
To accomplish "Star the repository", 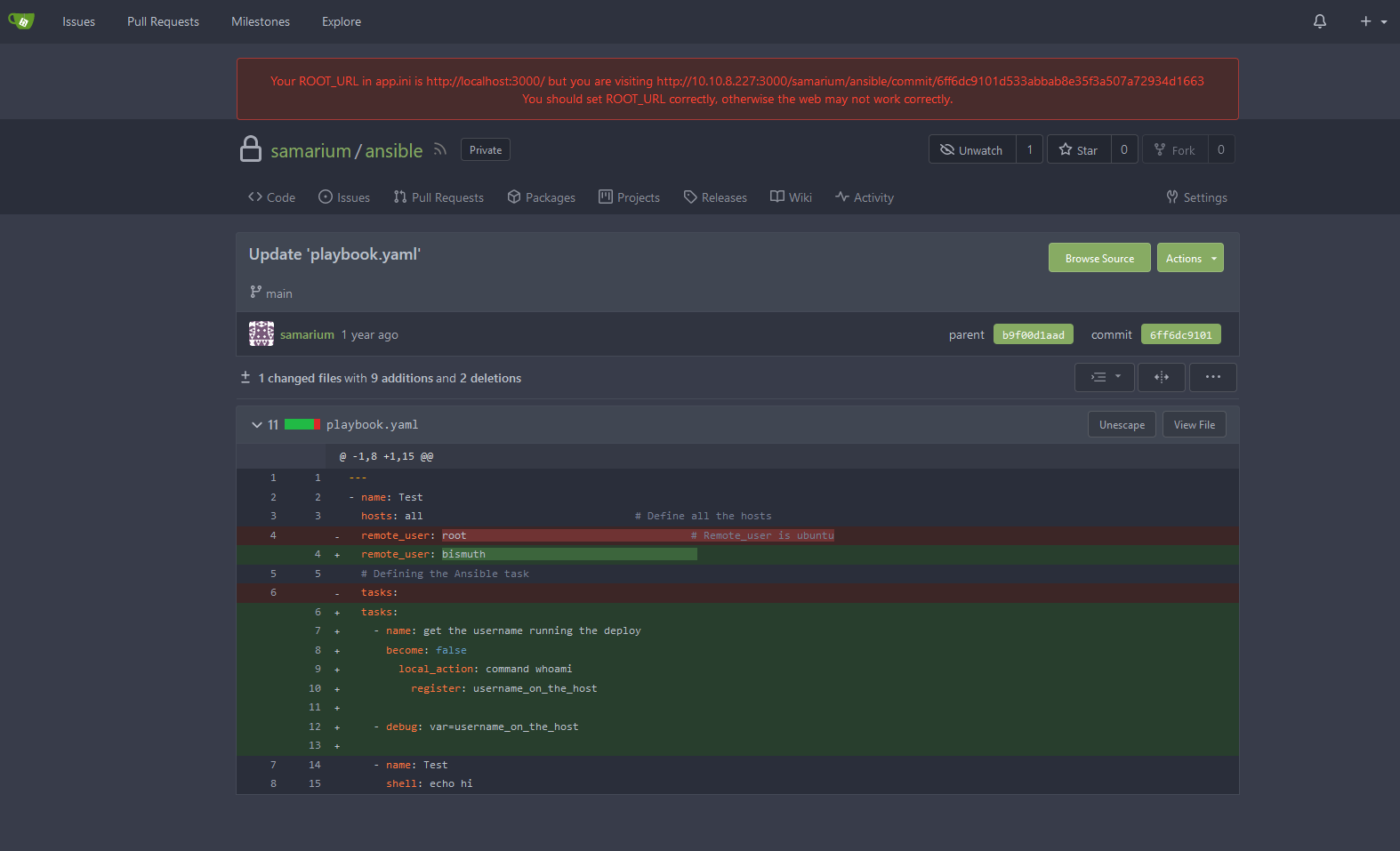I will 1079,149.
